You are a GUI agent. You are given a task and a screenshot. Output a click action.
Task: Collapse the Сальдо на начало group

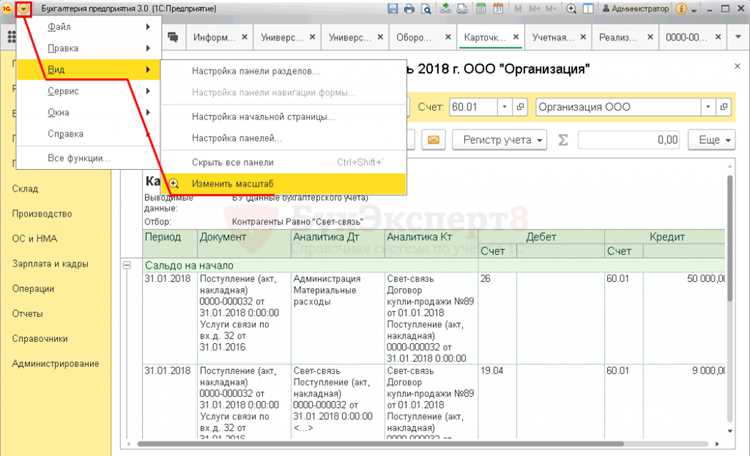(127, 265)
